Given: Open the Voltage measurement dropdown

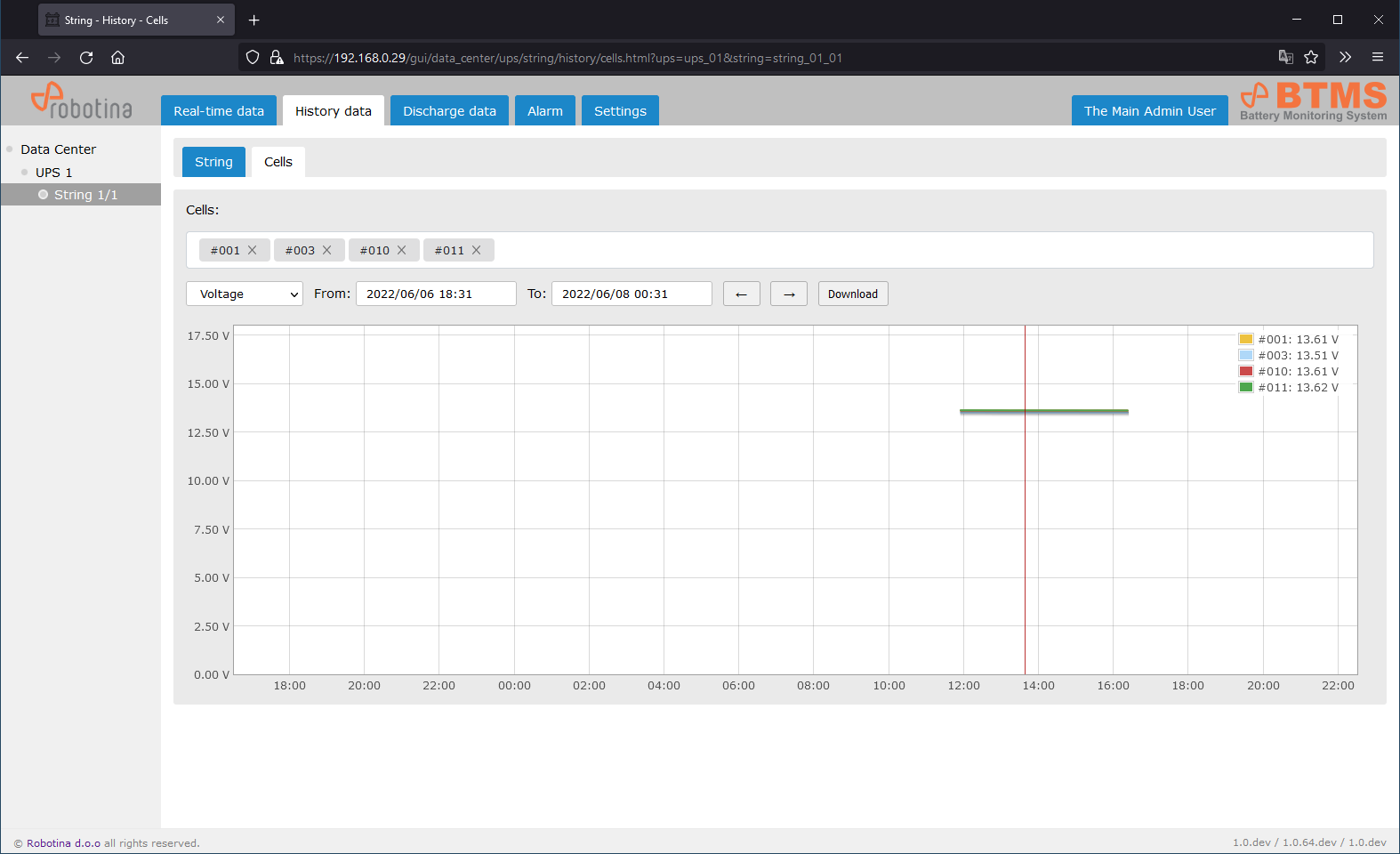Looking at the screenshot, I should 245,294.
